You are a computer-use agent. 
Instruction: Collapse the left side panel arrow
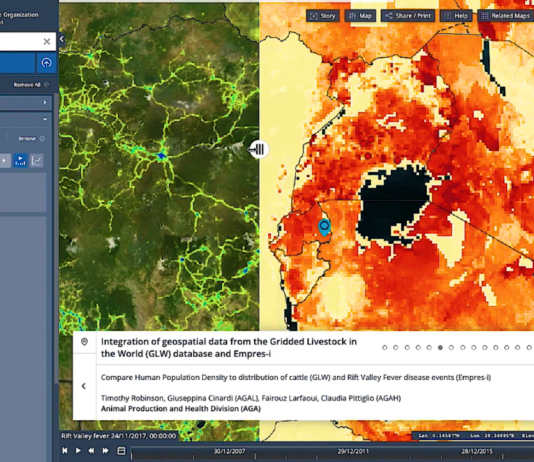click(62, 39)
